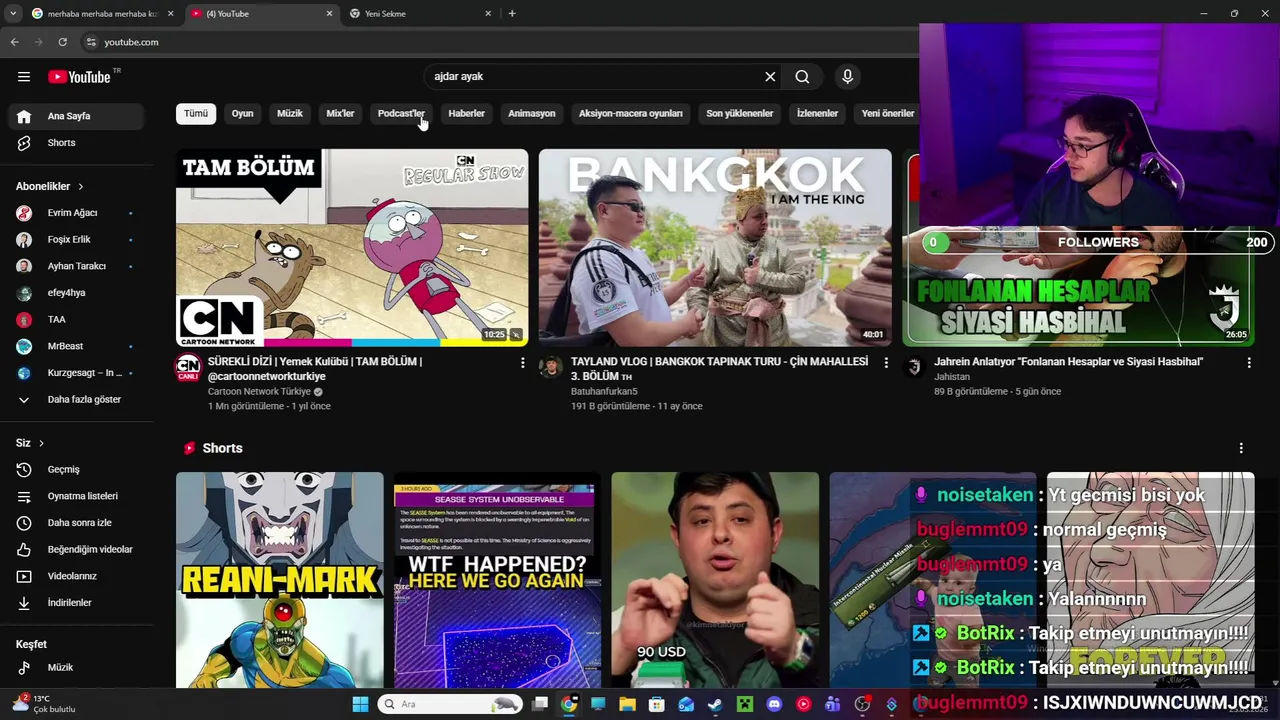Viewport: 1280px width, 720px height.
Task: Click the YouTube logo
Action: coord(79,77)
